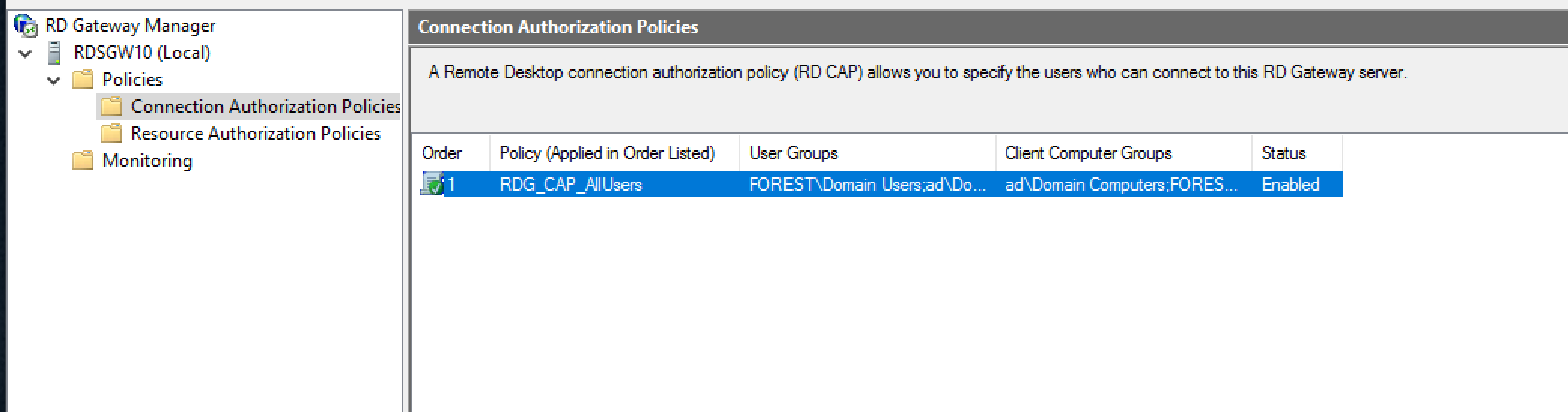Click the Monitoring folder icon

(83, 161)
